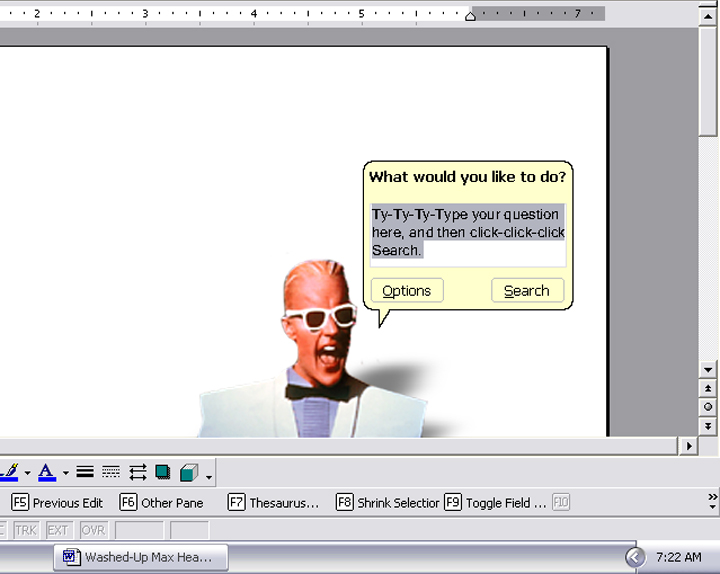Expand function key toolbar overflow chevron
Viewport: 720px width, 574px height.
point(712,497)
